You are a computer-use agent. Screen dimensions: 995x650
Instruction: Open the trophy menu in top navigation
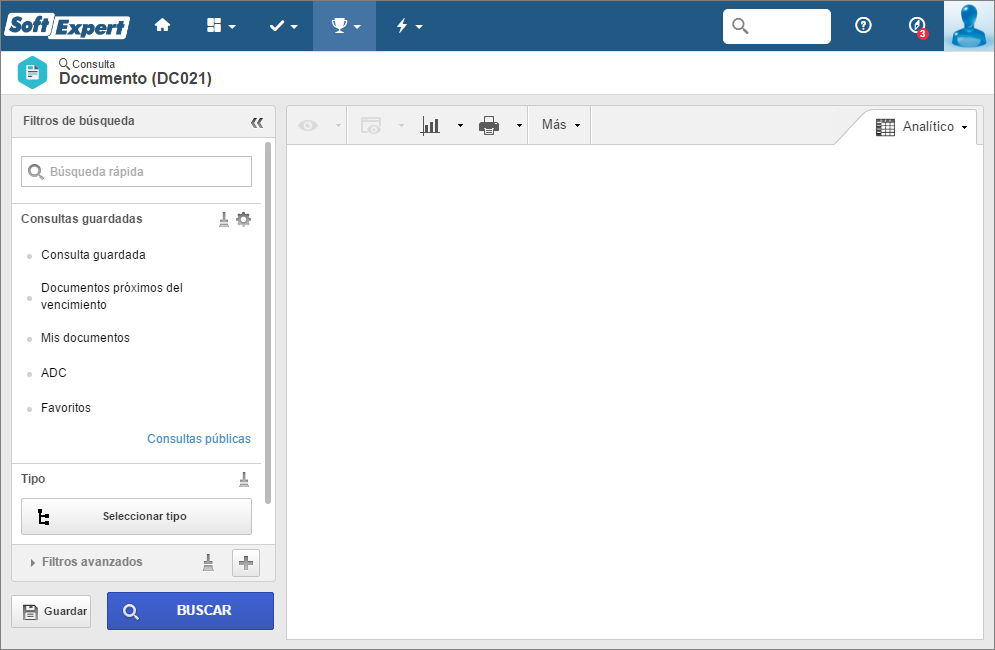pyautogui.click(x=345, y=26)
